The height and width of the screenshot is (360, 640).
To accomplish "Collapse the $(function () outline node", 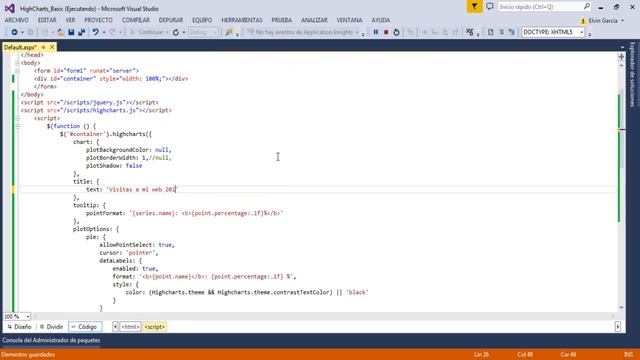I will [17, 126].
